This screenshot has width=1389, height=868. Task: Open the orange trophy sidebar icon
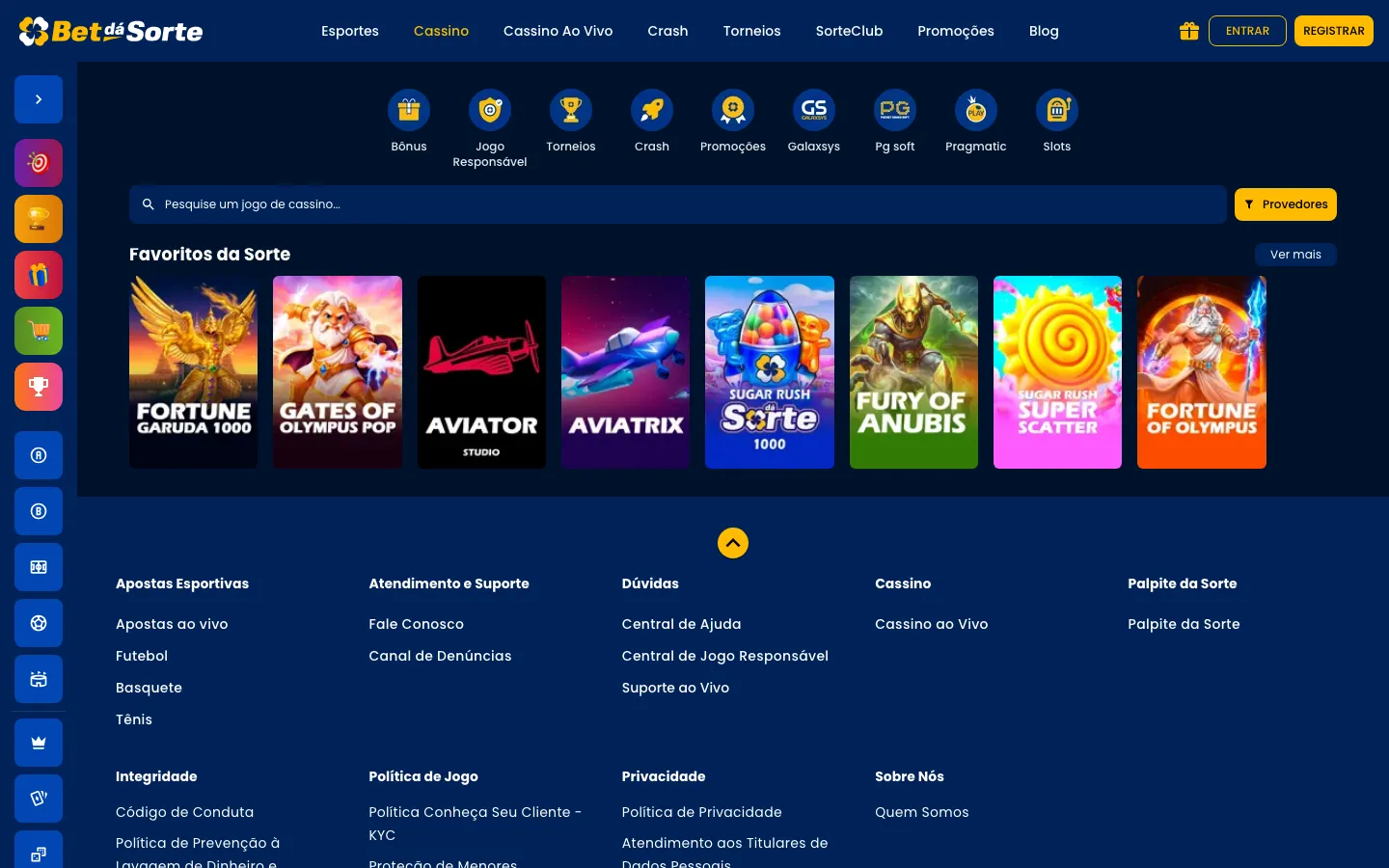point(39,219)
